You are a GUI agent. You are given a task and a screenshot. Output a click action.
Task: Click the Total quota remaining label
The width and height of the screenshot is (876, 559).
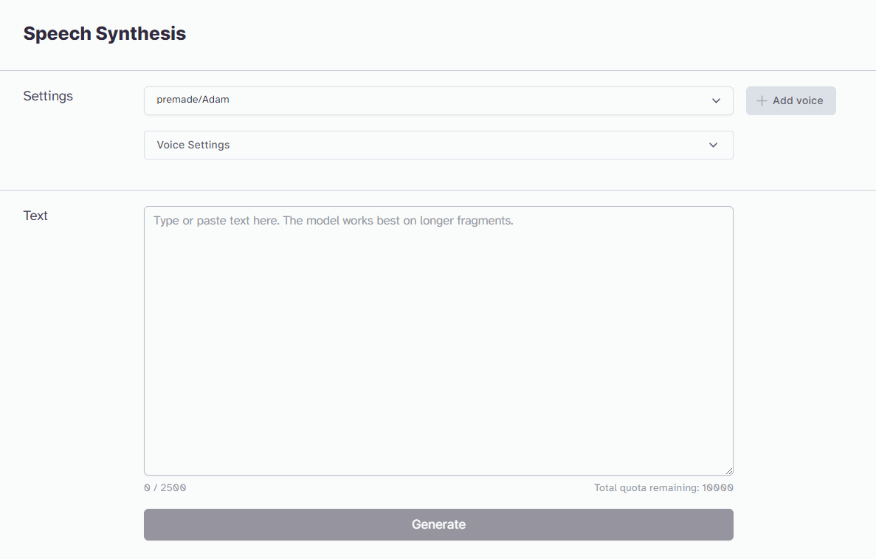646,488
